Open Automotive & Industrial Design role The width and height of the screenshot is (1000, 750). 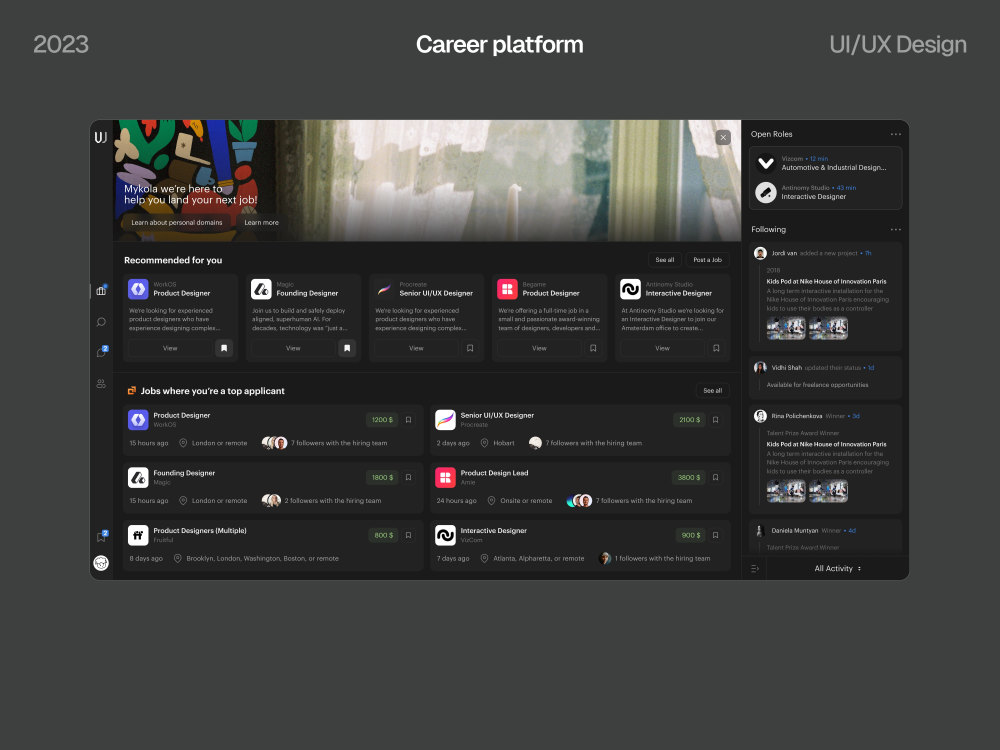pyautogui.click(x=826, y=163)
